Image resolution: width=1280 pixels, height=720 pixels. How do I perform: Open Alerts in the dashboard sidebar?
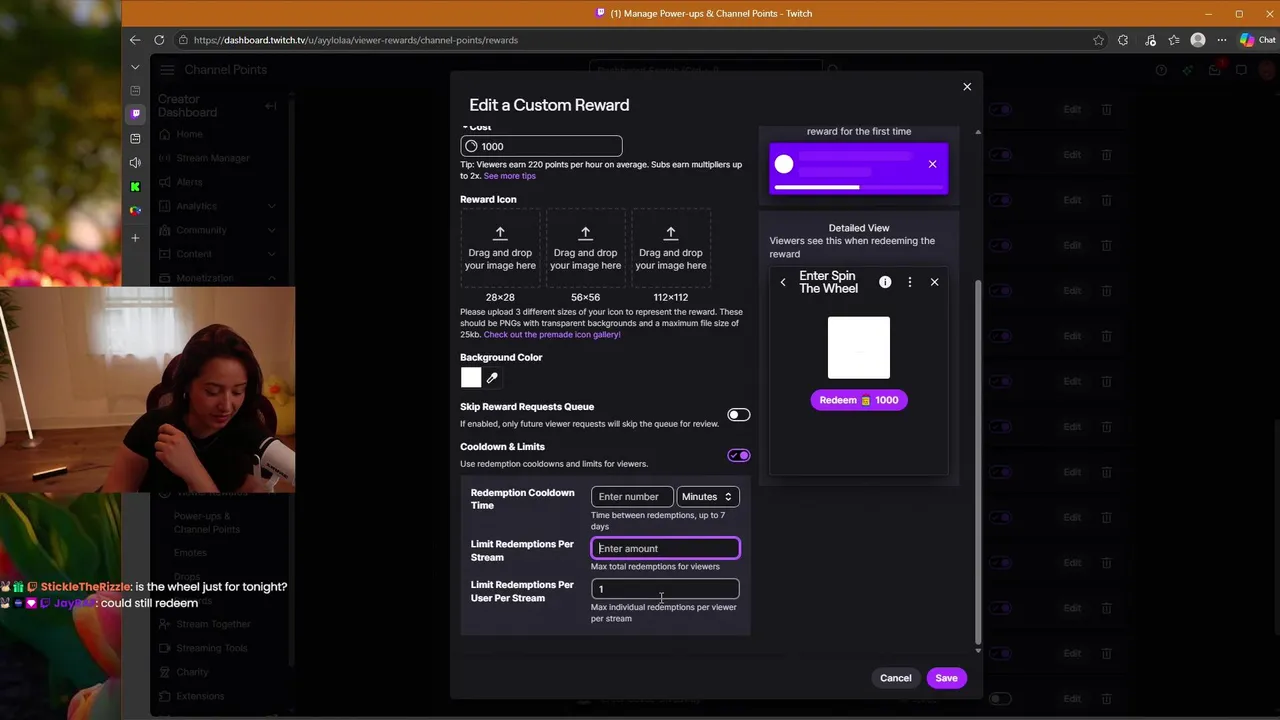(x=189, y=182)
